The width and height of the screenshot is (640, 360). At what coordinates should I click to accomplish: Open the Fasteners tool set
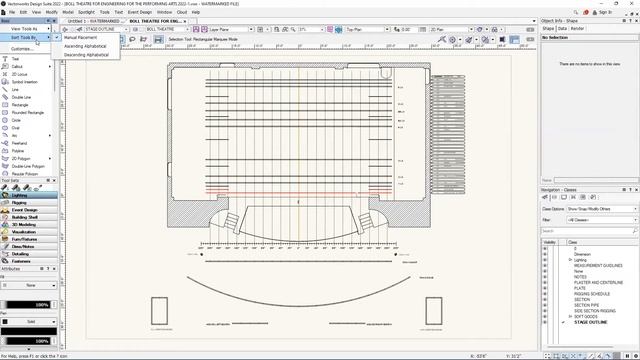point(29,261)
